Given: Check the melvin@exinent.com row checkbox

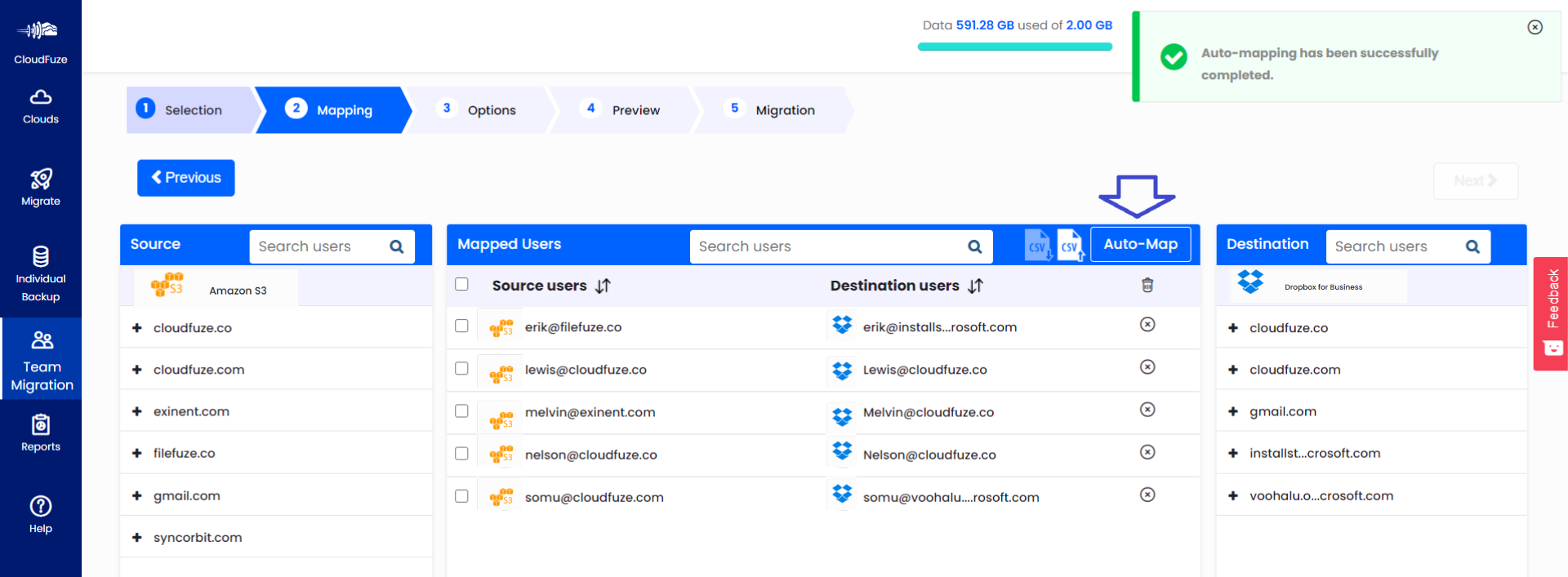Looking at the screenshot, I should click(x=461, y=411).
